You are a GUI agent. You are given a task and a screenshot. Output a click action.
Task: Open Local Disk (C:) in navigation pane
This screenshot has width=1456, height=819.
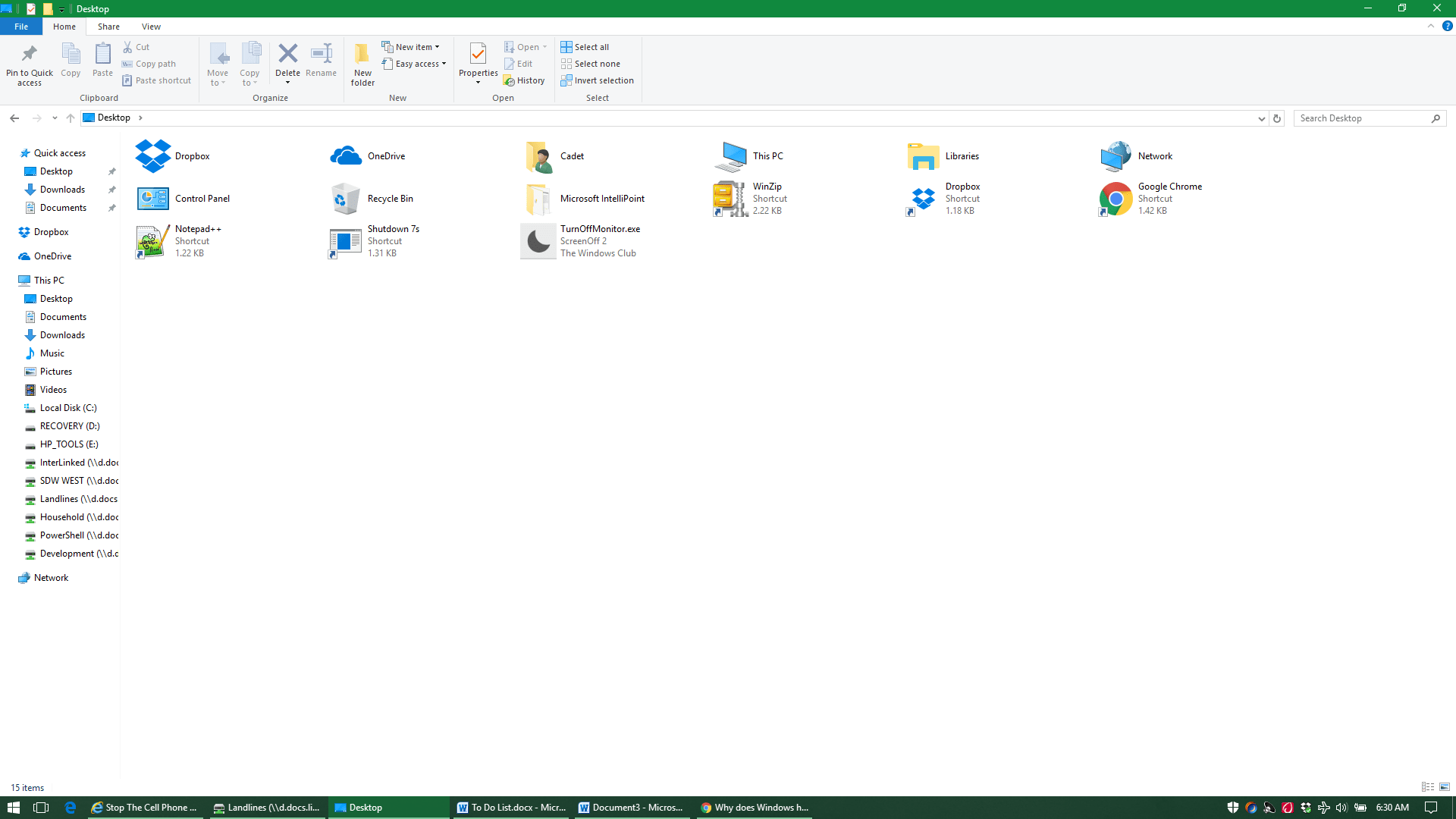click(68, 408)
